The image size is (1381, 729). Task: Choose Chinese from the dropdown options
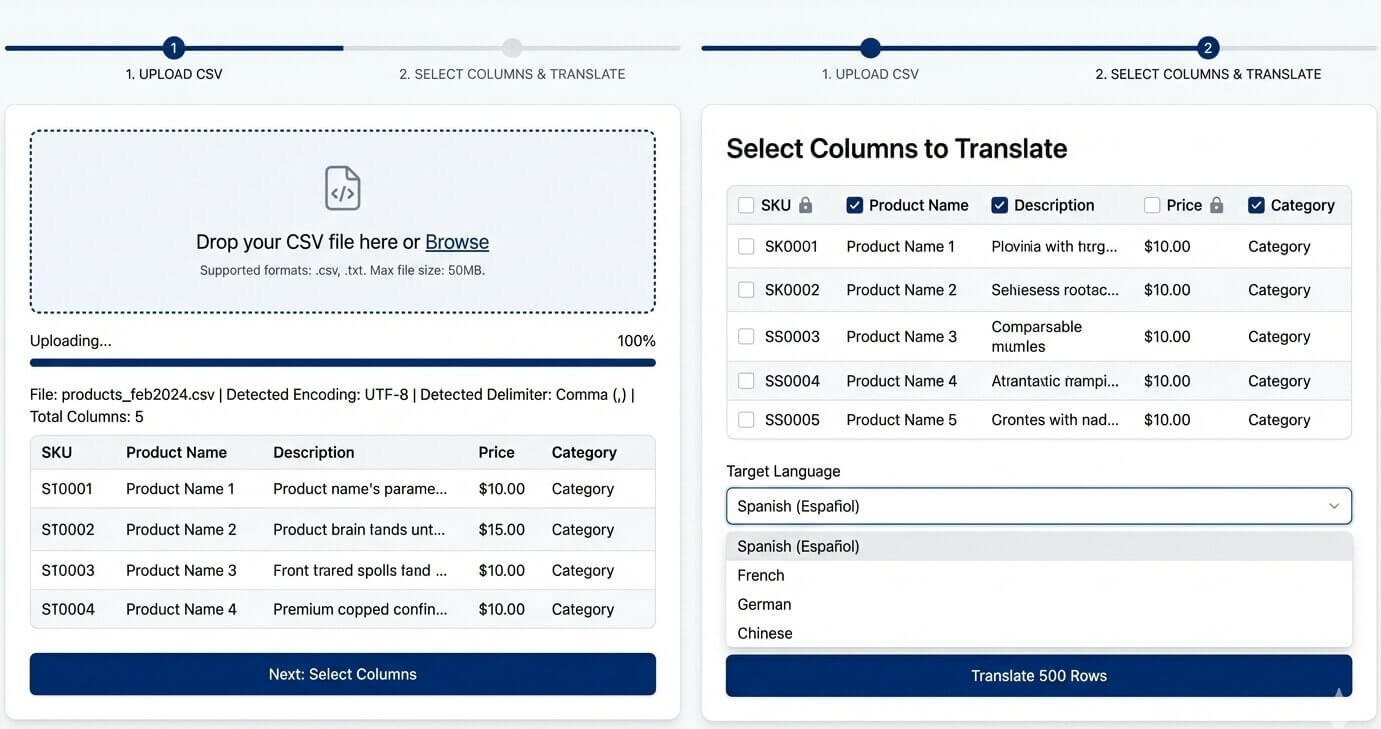765,633
